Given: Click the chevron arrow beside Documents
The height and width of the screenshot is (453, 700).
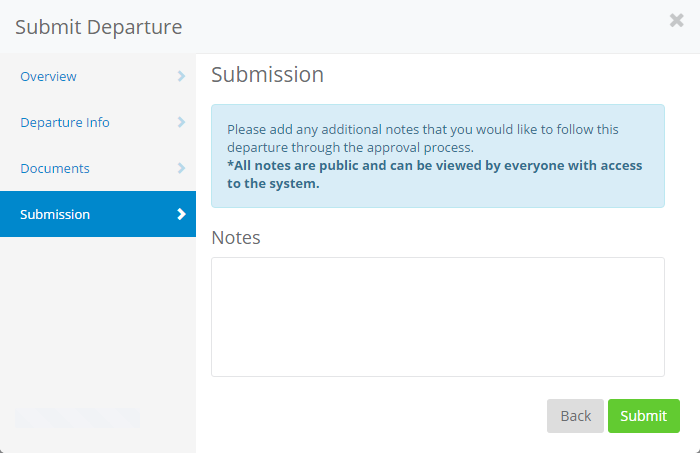Looking at the screenshot, I should click(181, 168).
